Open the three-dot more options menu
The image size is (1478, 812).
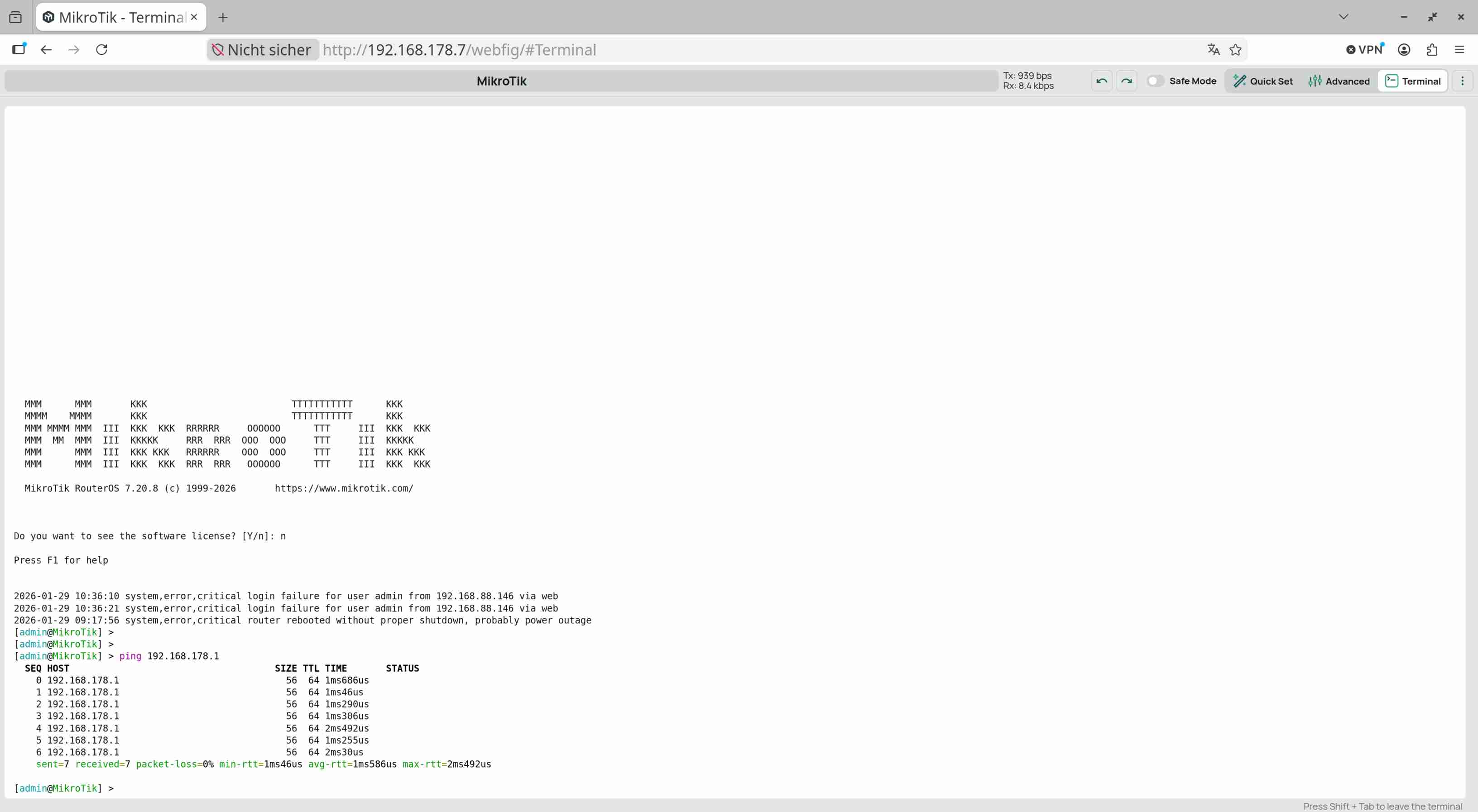pos(1463,81)
